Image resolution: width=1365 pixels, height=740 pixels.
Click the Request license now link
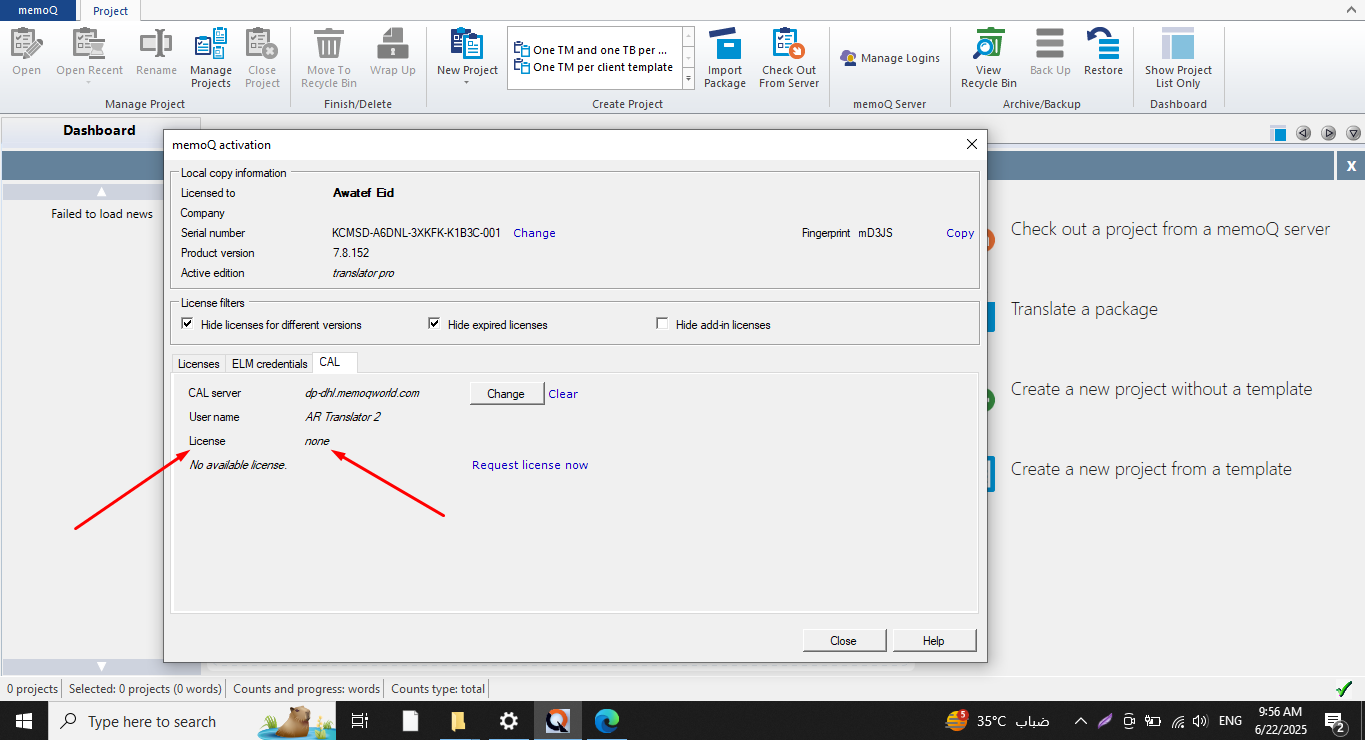pos(530,465)
